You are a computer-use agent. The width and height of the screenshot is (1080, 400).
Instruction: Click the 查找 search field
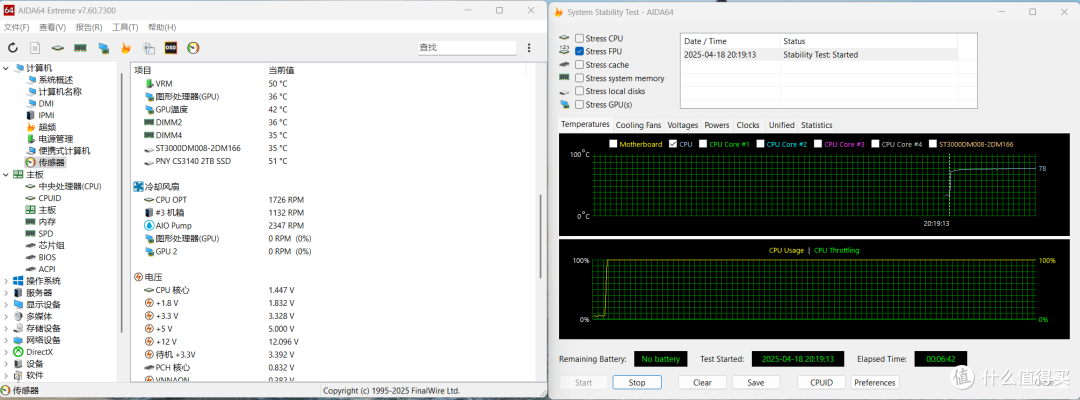466,48
